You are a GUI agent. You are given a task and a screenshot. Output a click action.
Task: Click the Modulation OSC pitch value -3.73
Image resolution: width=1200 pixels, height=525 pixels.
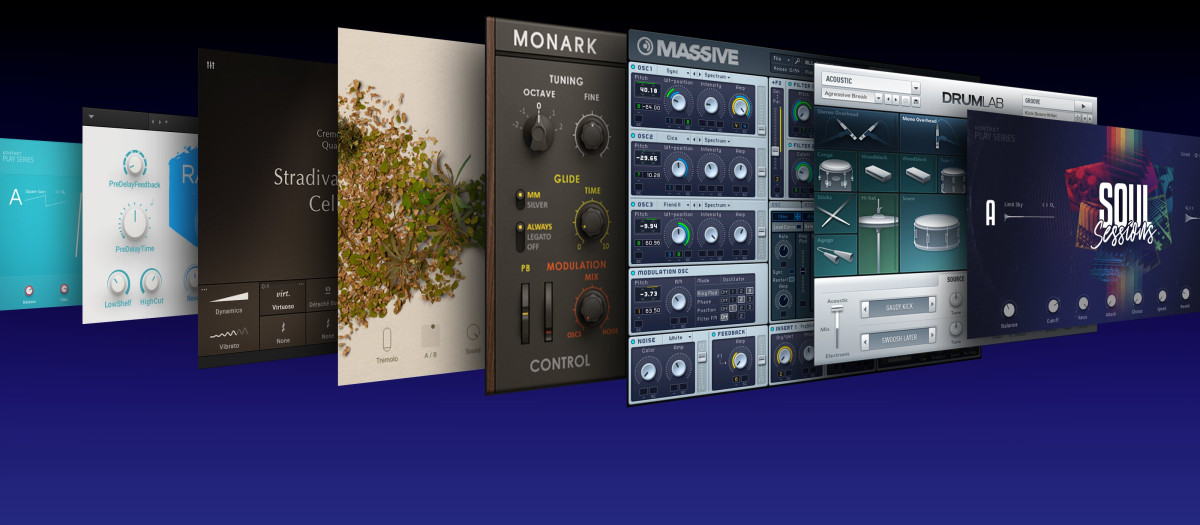tap(647, 295)
